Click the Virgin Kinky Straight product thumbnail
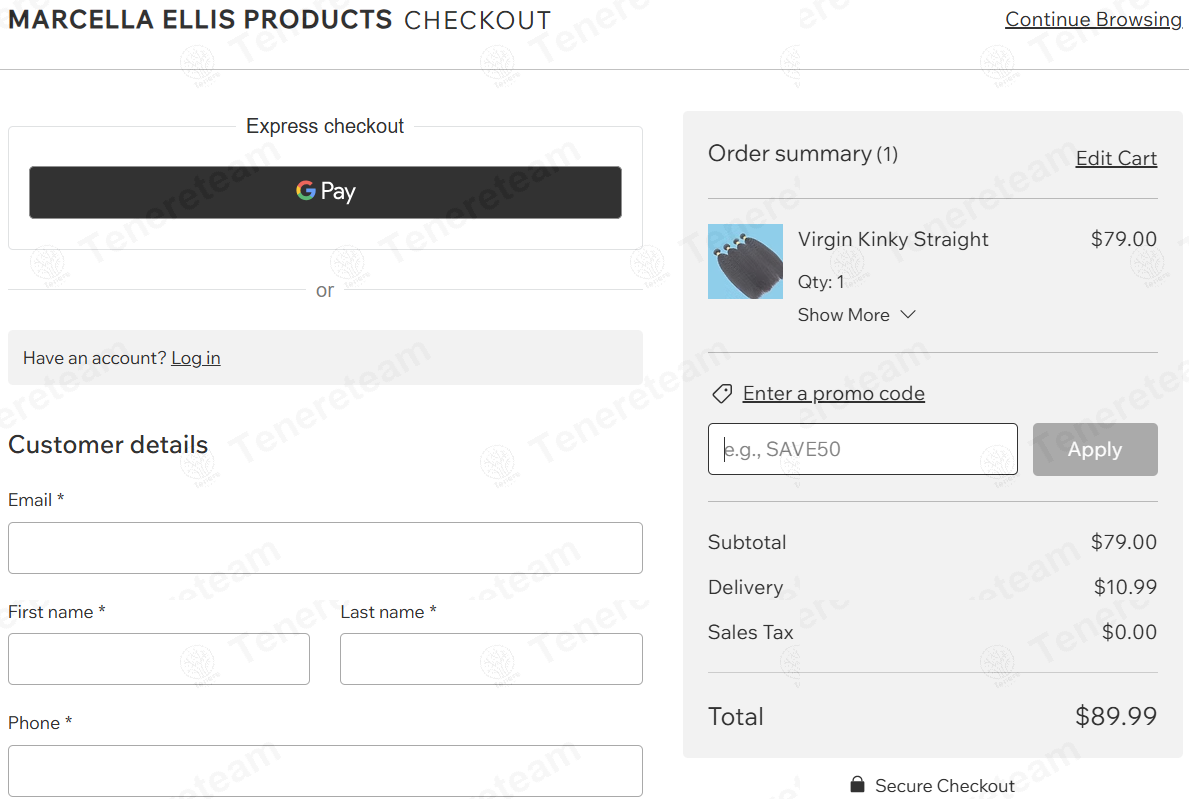The image size is (1189, 799). (745, 262)
